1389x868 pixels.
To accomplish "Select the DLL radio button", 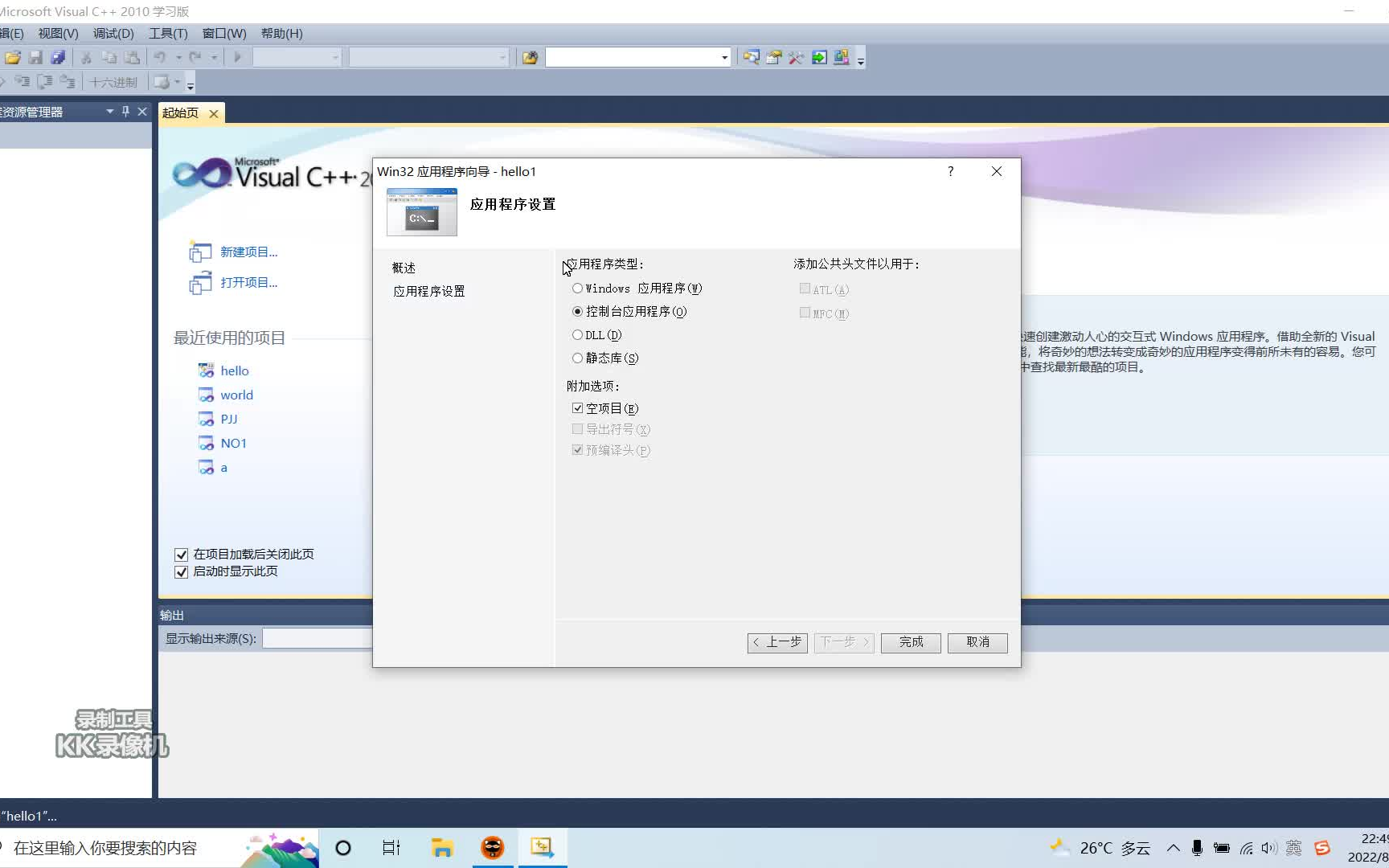I will coord(577,335).
